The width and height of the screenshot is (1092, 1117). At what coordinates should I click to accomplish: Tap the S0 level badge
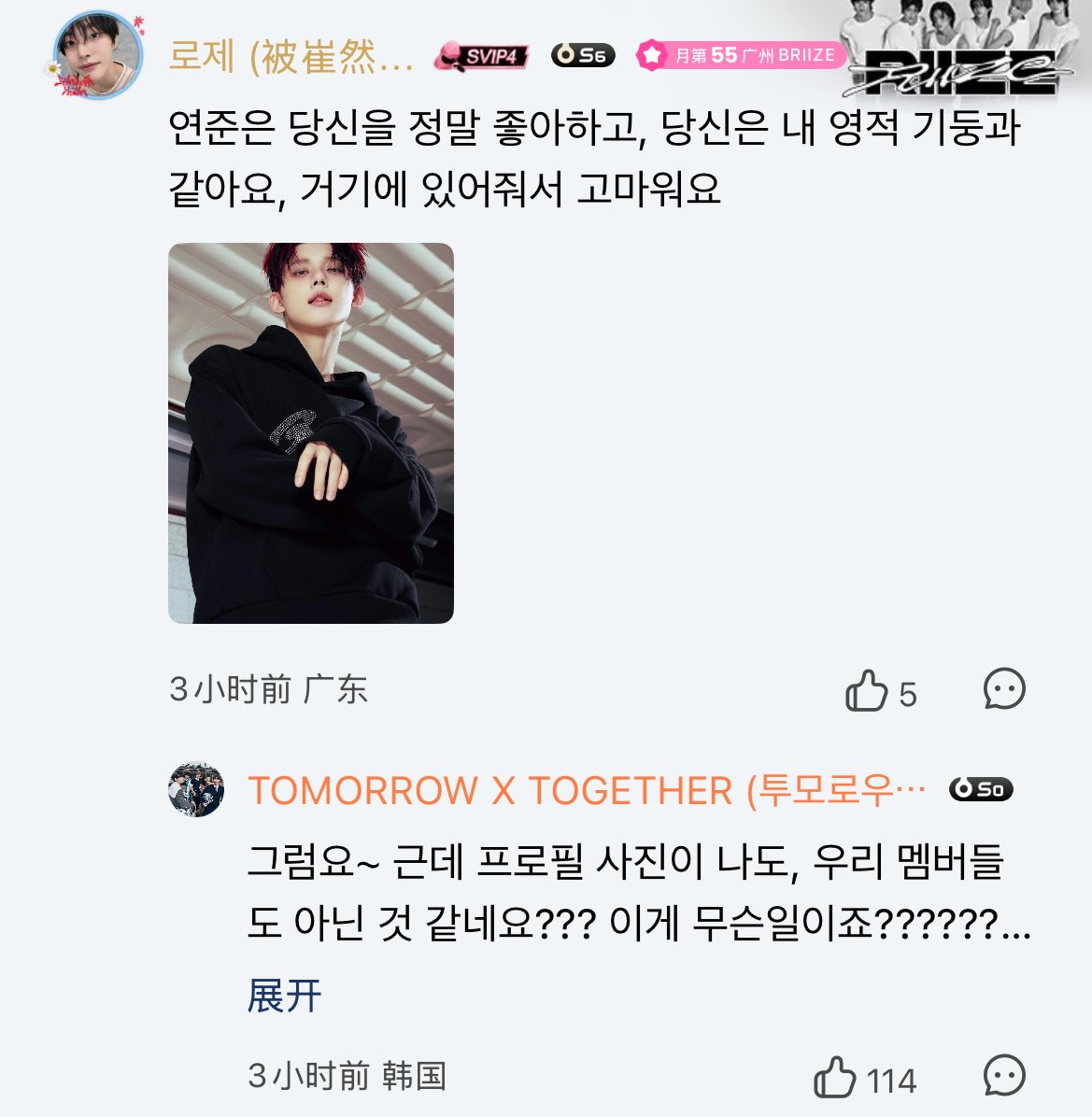(981, 788)
